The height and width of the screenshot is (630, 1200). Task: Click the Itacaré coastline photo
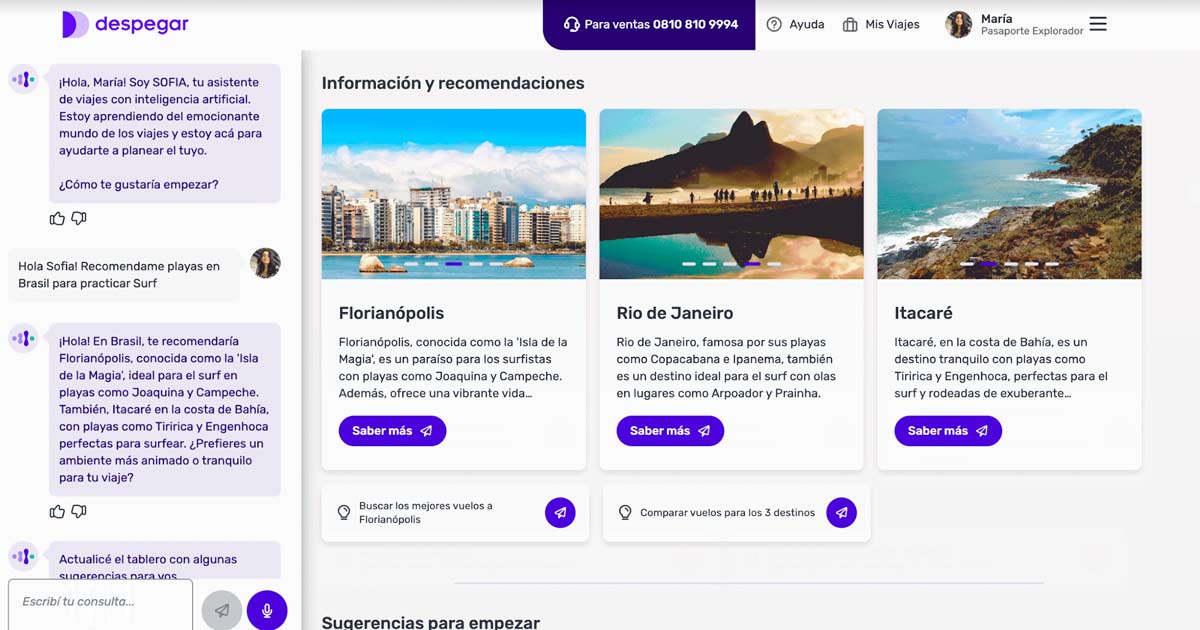1009,190
